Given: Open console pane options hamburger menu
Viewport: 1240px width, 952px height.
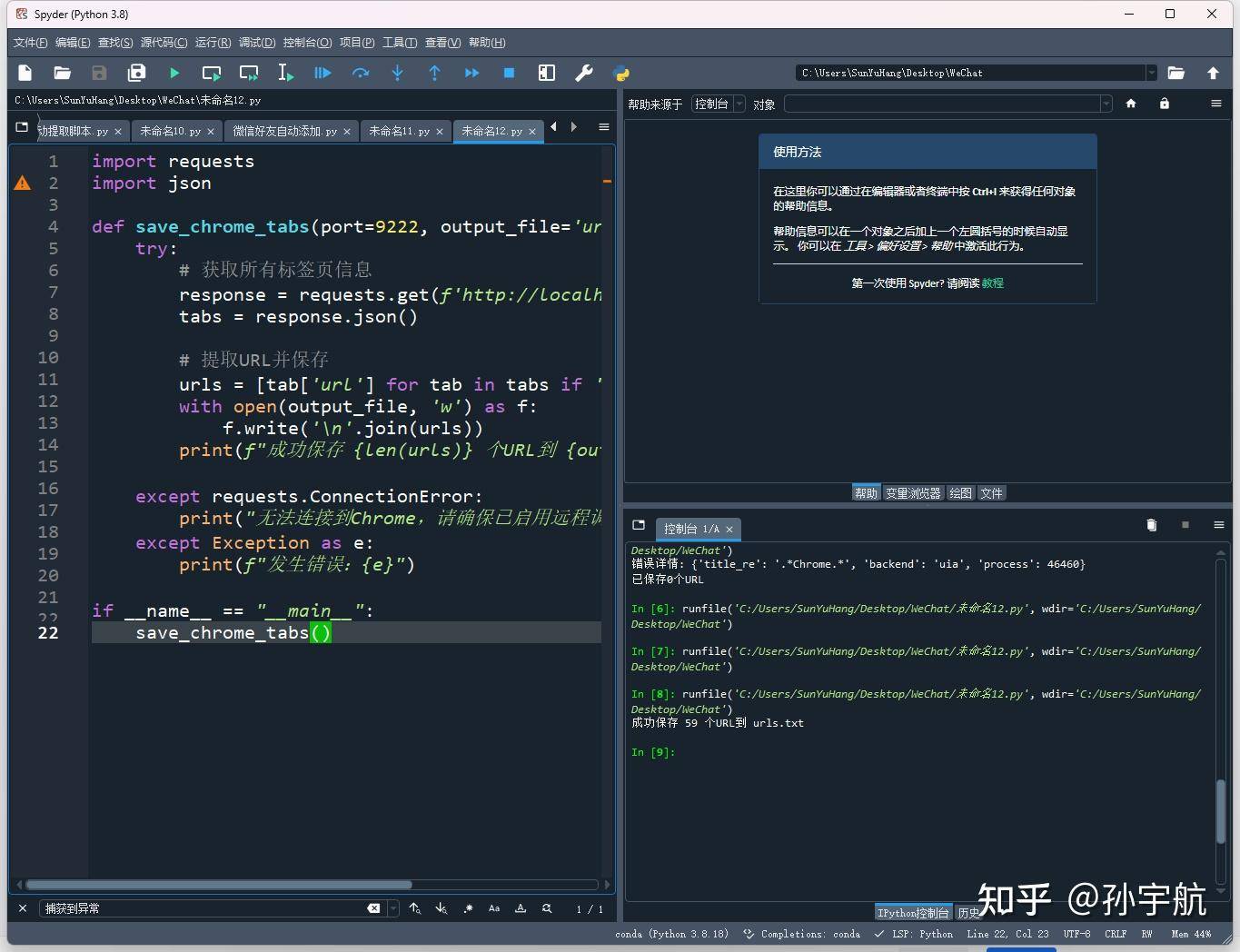Looking at the screenshot, I should click(x=1218, y=525).
